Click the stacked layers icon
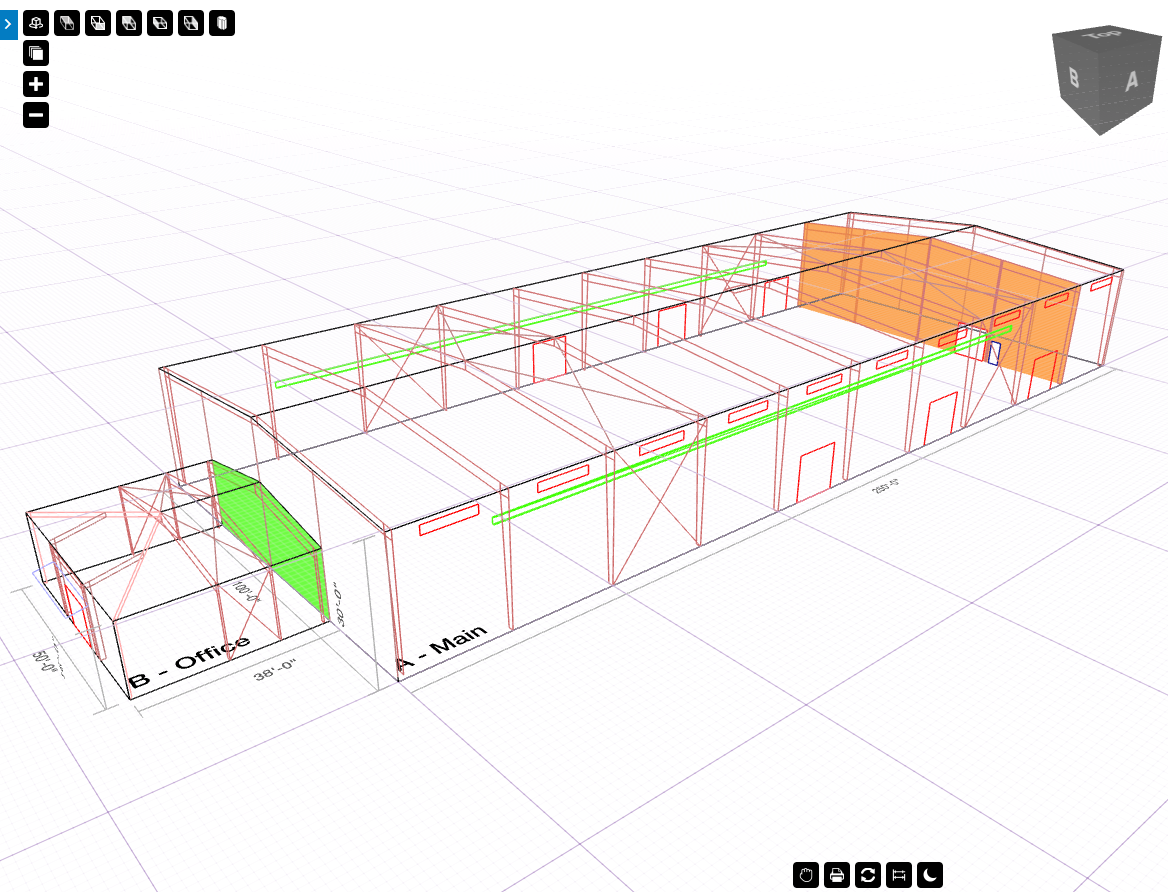The image size is (1168, 892). tap(36, 54)
